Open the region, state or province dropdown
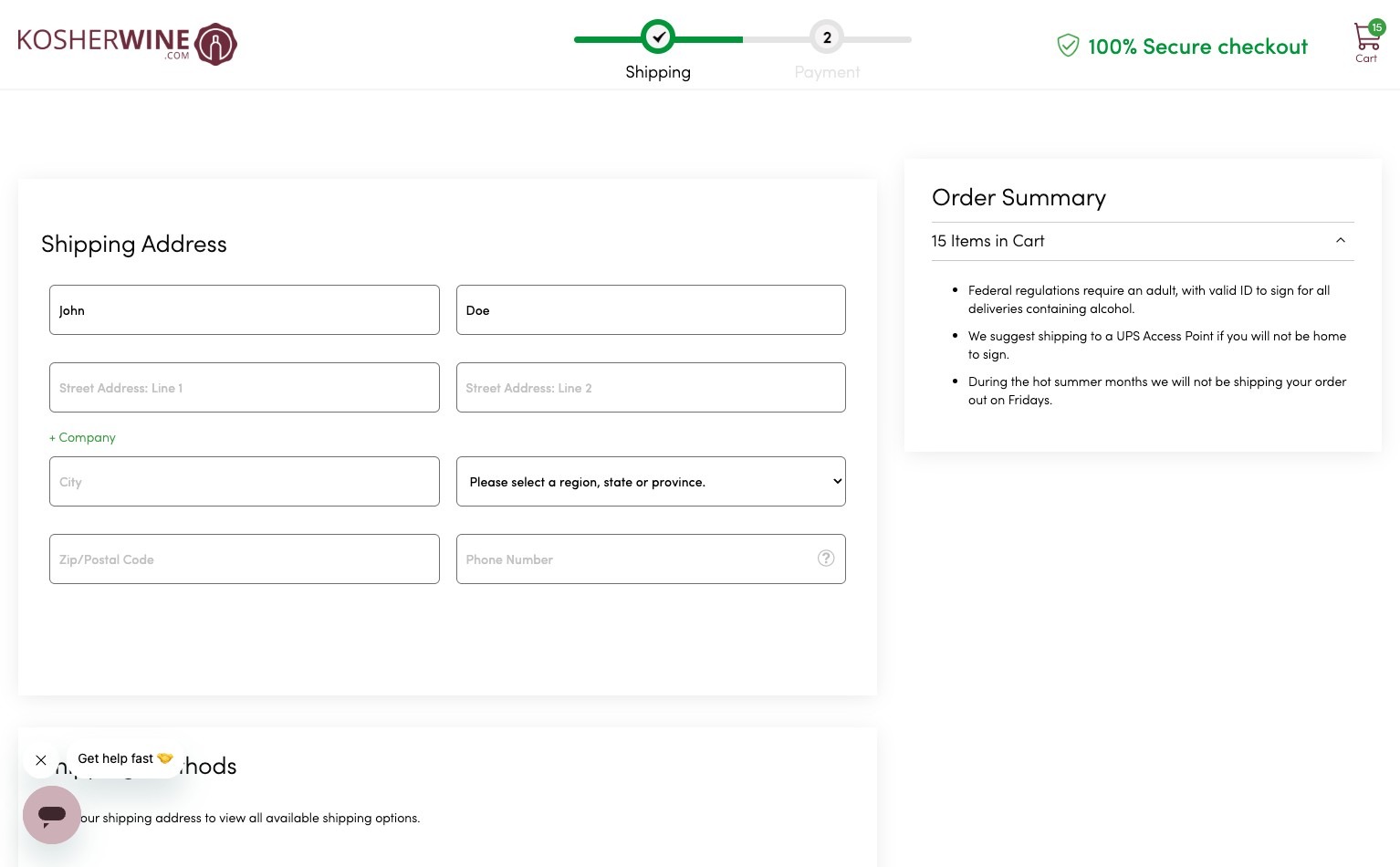1400x867 pixels. pyautogui.click(x=651, y=482)
